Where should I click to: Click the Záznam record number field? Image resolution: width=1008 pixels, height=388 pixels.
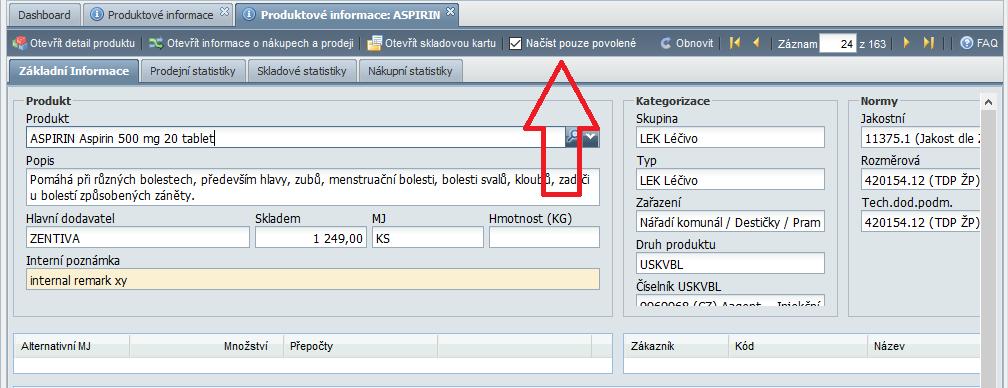[838, 44]
